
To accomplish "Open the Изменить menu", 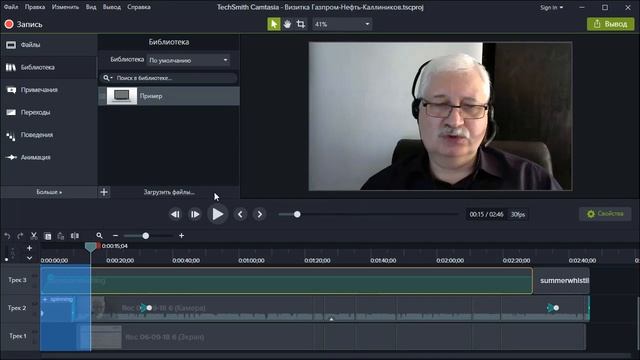I will (65, 7).
